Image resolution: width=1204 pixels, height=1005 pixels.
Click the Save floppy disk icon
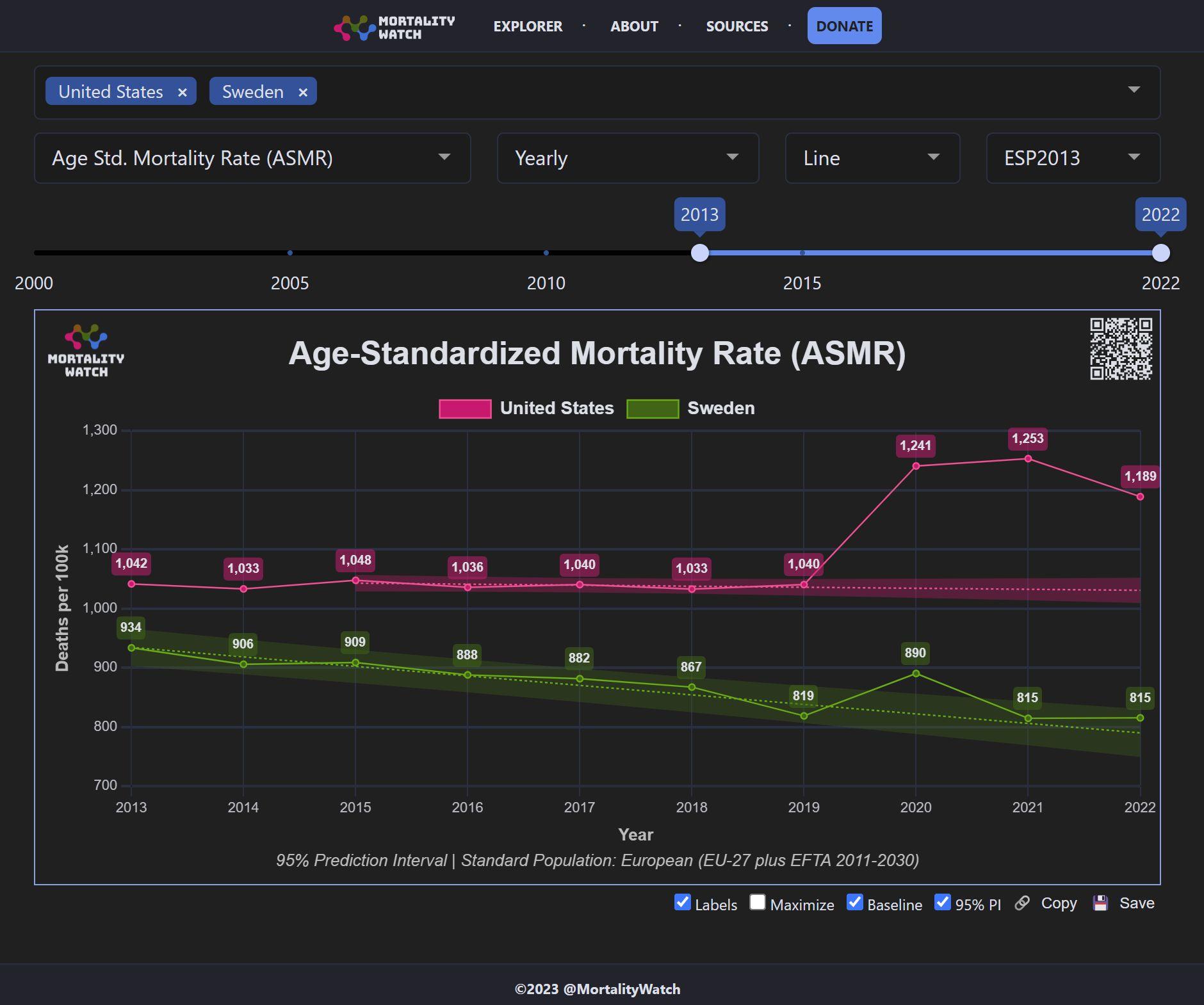(x=1100, y=903)
